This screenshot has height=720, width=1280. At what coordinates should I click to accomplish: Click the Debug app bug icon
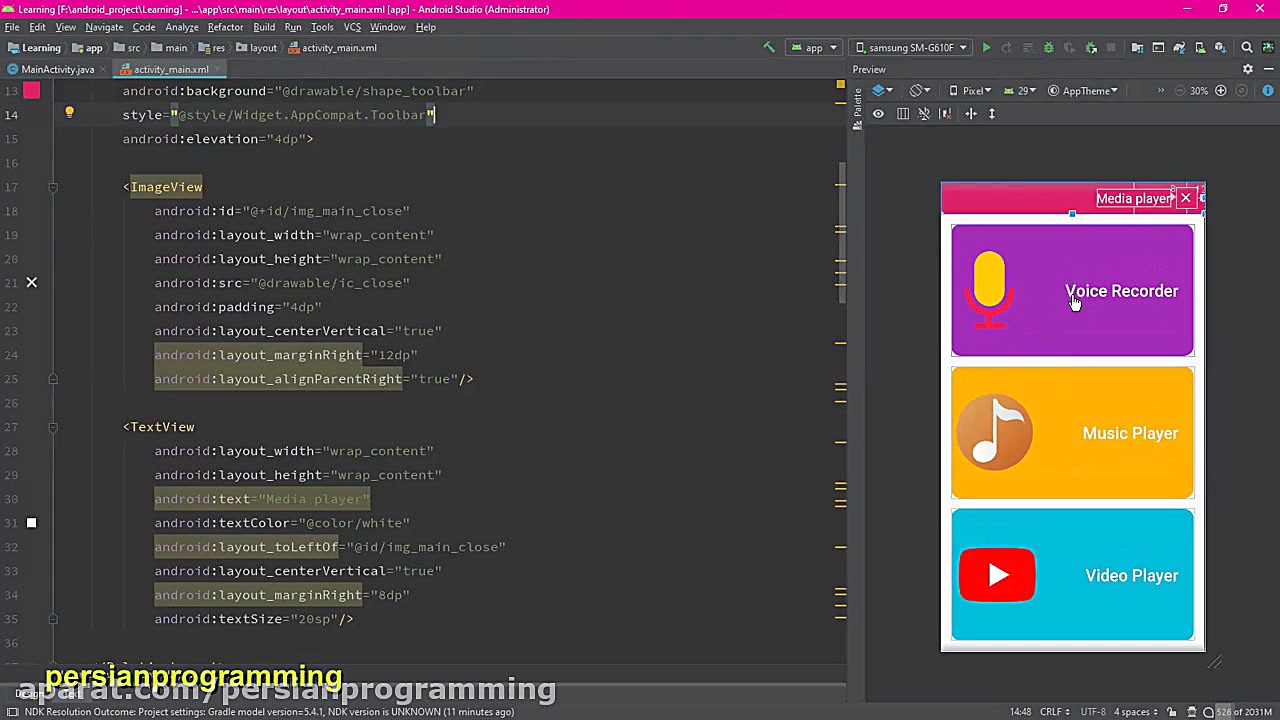click(x=1048, y=48)
